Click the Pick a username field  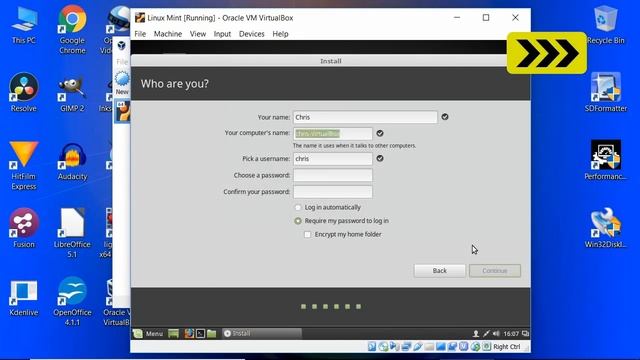click(x=333, y=159)
